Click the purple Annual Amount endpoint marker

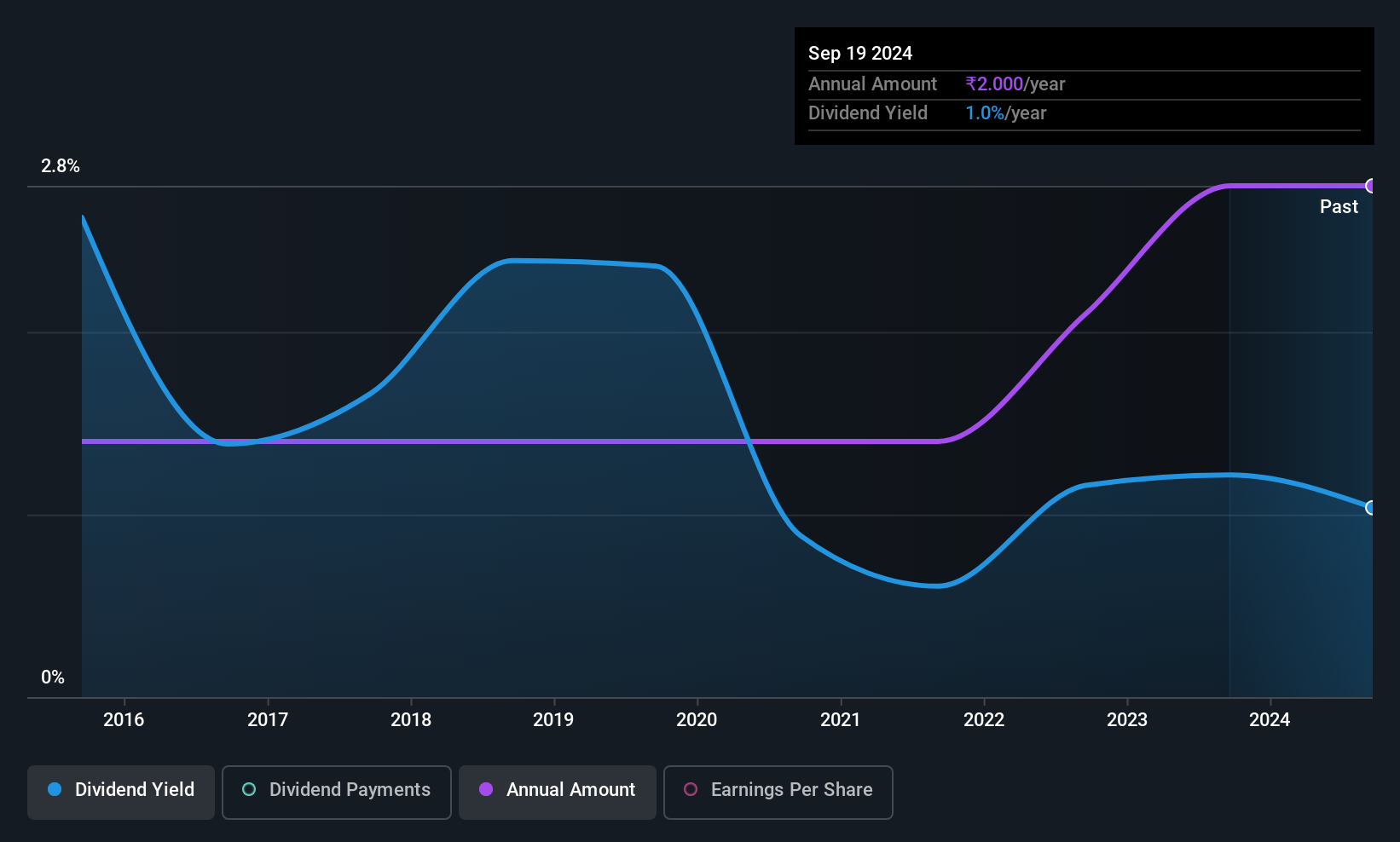pyautogui.click(x=1371, y=186)
